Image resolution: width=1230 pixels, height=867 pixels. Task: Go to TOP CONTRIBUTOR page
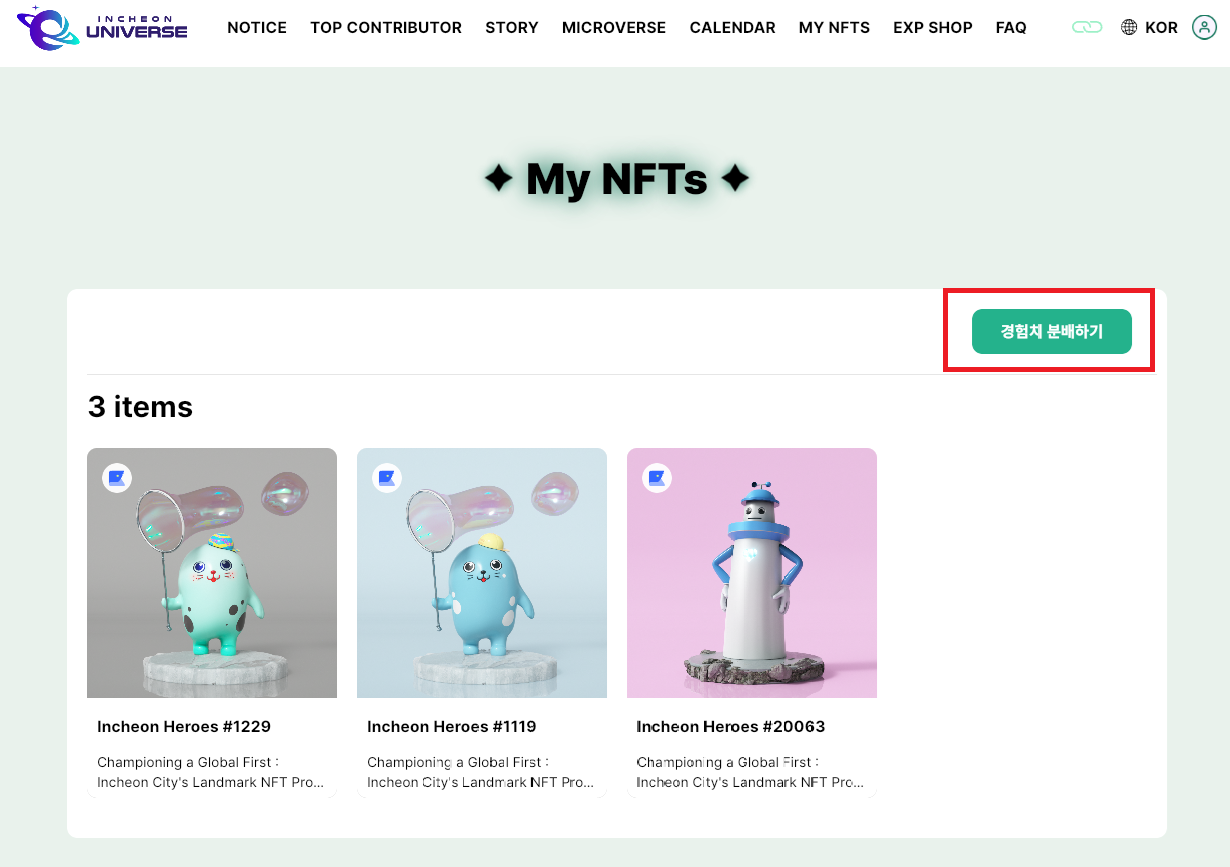click(x=386, y=28)
